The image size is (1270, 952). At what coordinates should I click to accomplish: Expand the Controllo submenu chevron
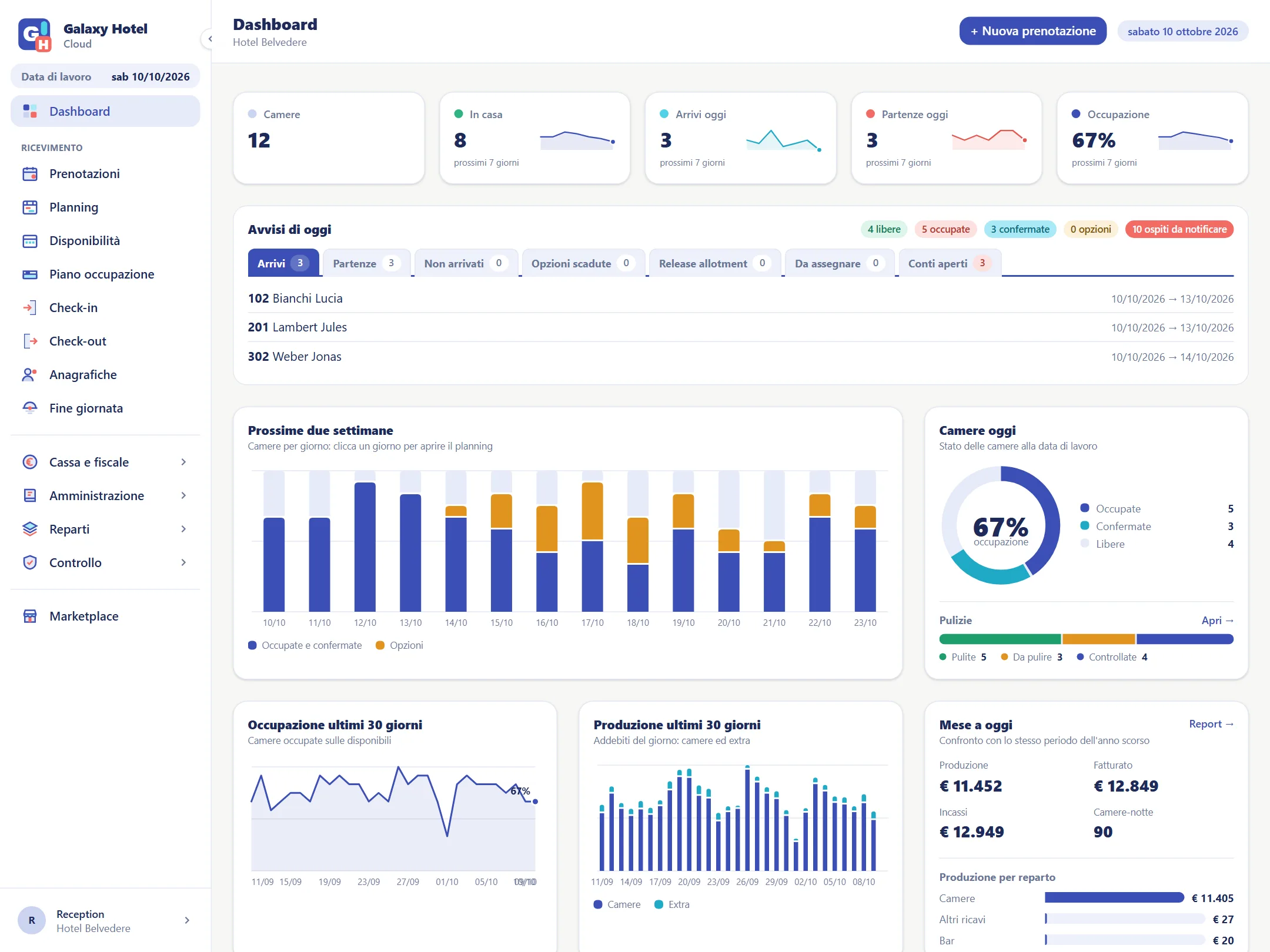point(183,563)
